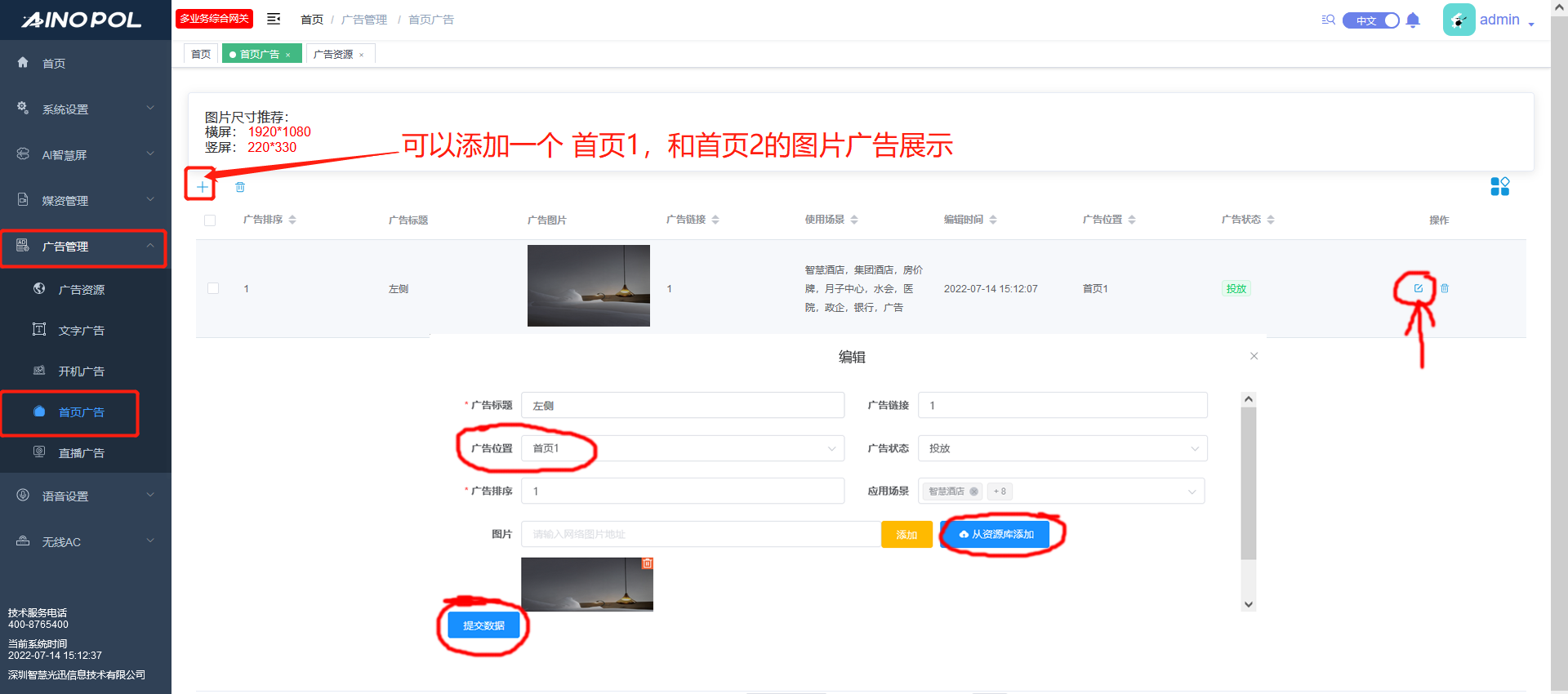Screen dimensions: 1568x694
Task: Click the edit dialog's vertical scrollbar
Action: pos(1248,482)
